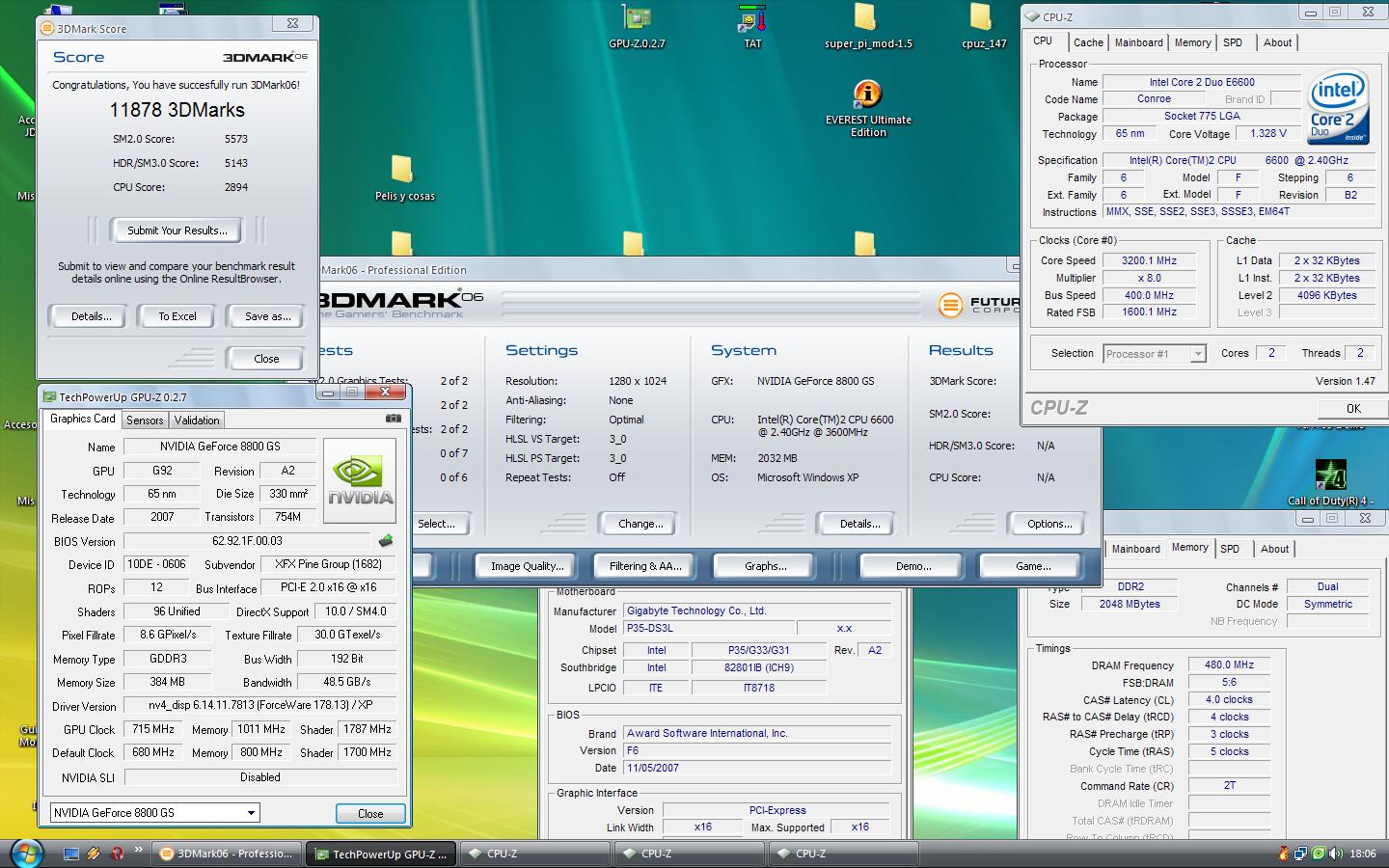Image resolution: width=1389 pixels, height=868 pixels.
Task: Click the NVIDIA logo in GPU-Z
Action: click(360, 481)
